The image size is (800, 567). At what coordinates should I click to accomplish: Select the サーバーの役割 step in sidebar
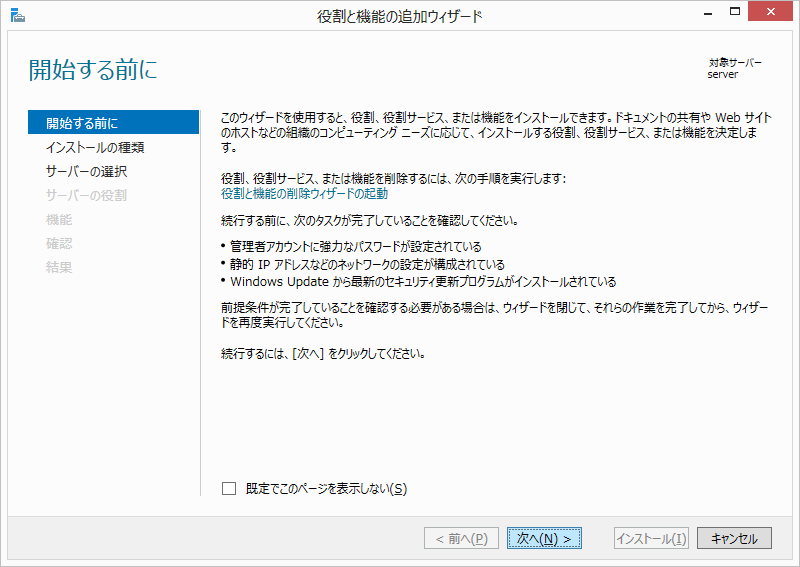[86, 195]
